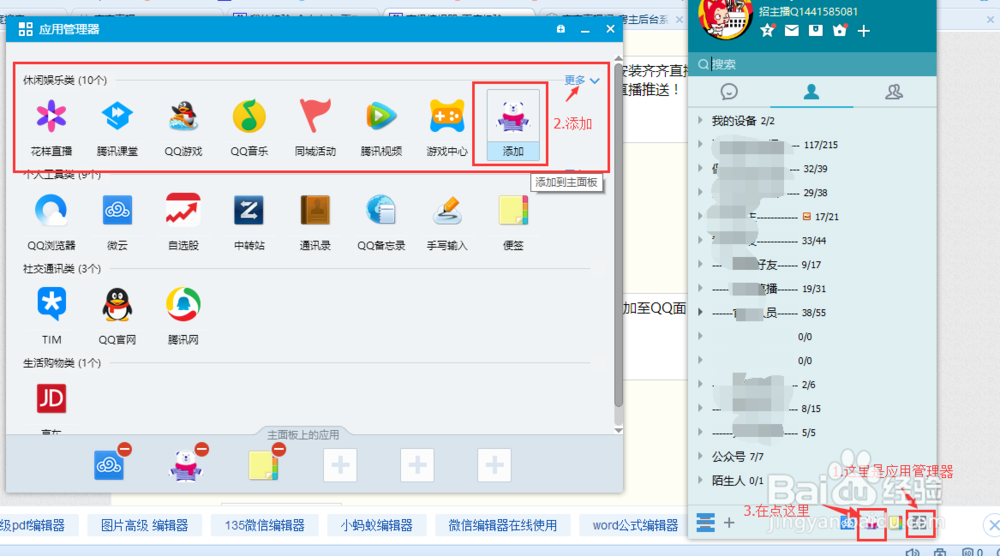Click the plus icon in QQ header
Screen dimensions: 1000x556
pyautogui.click(x=864, y=31)
